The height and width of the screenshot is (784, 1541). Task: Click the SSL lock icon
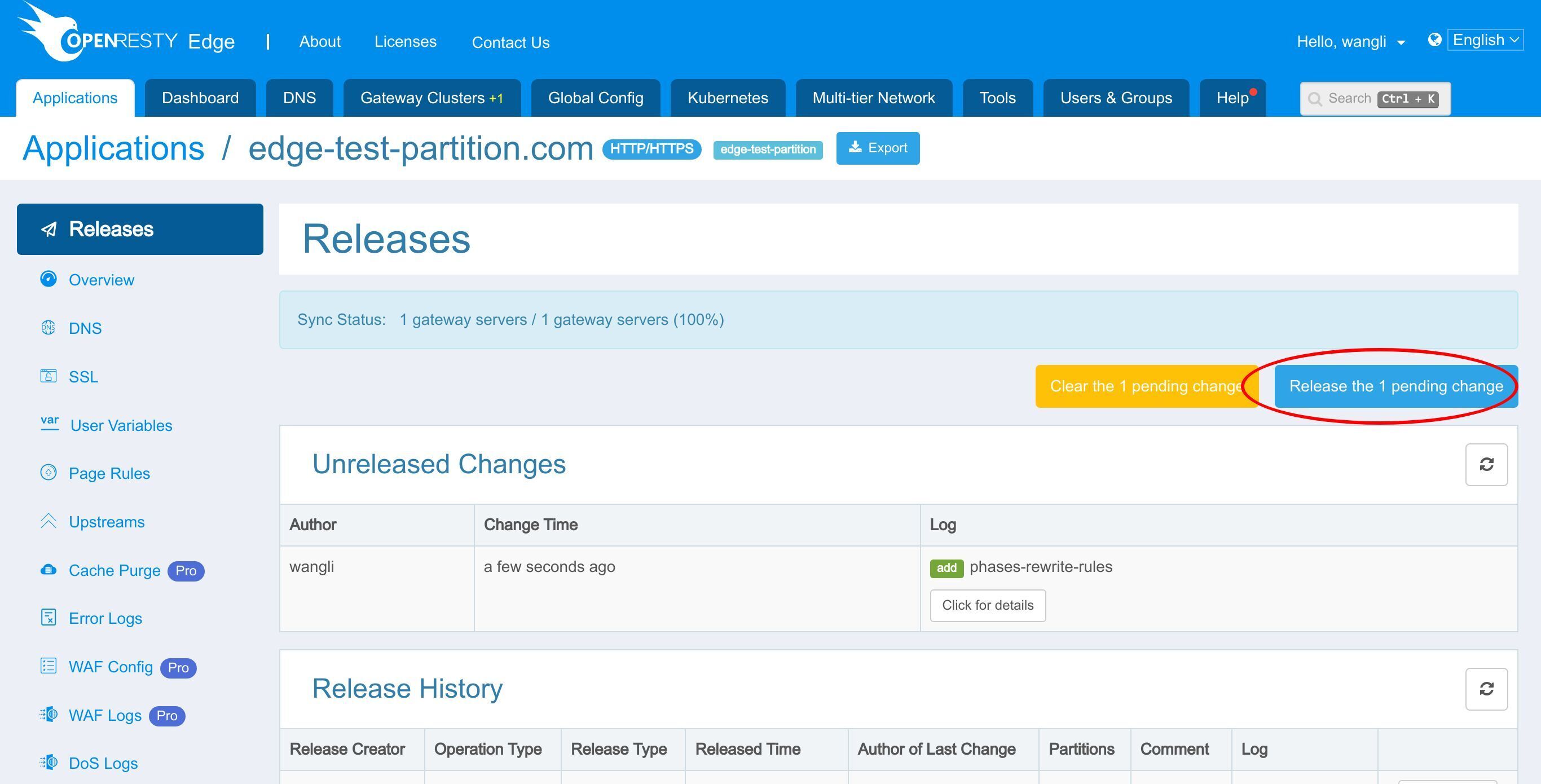click(x=49, y=376)
